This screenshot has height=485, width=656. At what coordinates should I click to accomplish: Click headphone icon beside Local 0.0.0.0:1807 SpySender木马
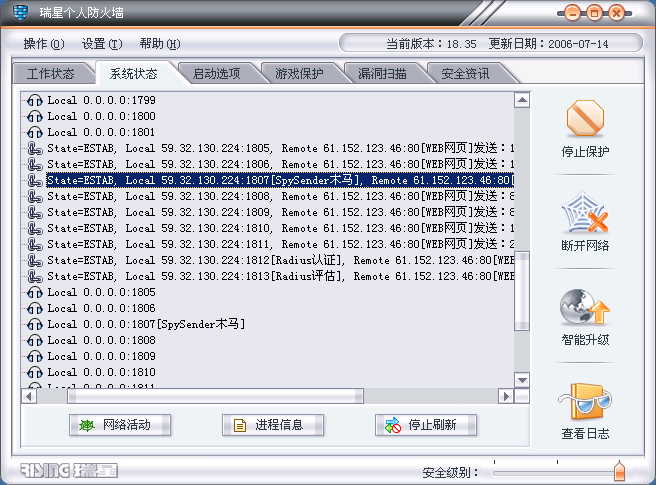(35, 324)
